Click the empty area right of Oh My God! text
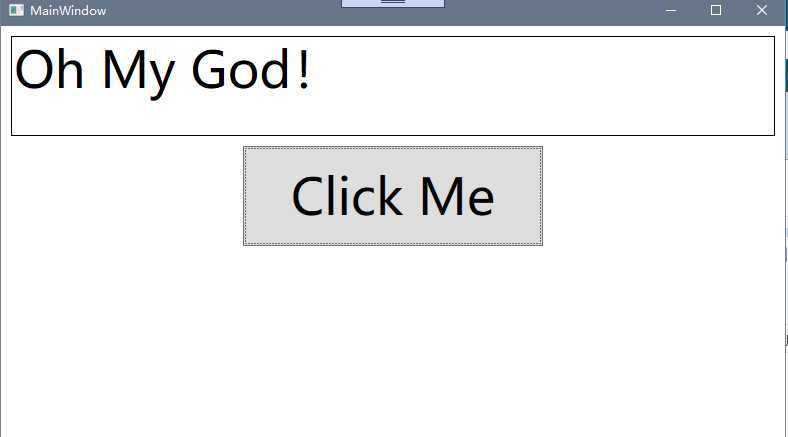The height and width of the screenshot is (437, 788). click(x=543, y=70)
